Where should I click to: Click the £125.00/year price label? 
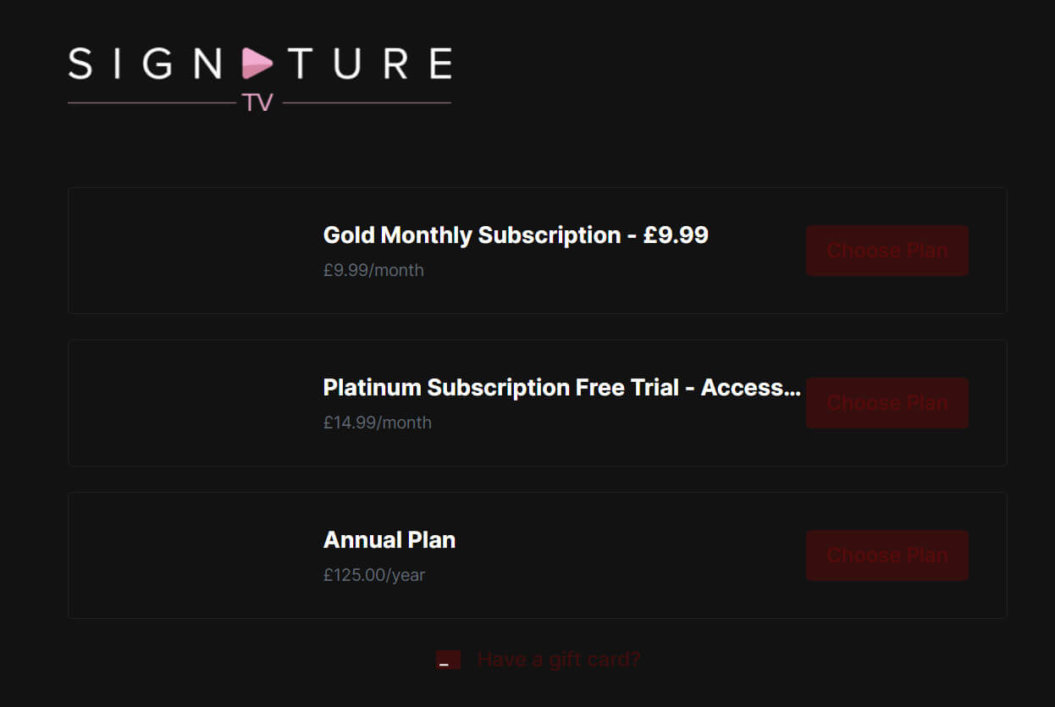pos(374,575)
